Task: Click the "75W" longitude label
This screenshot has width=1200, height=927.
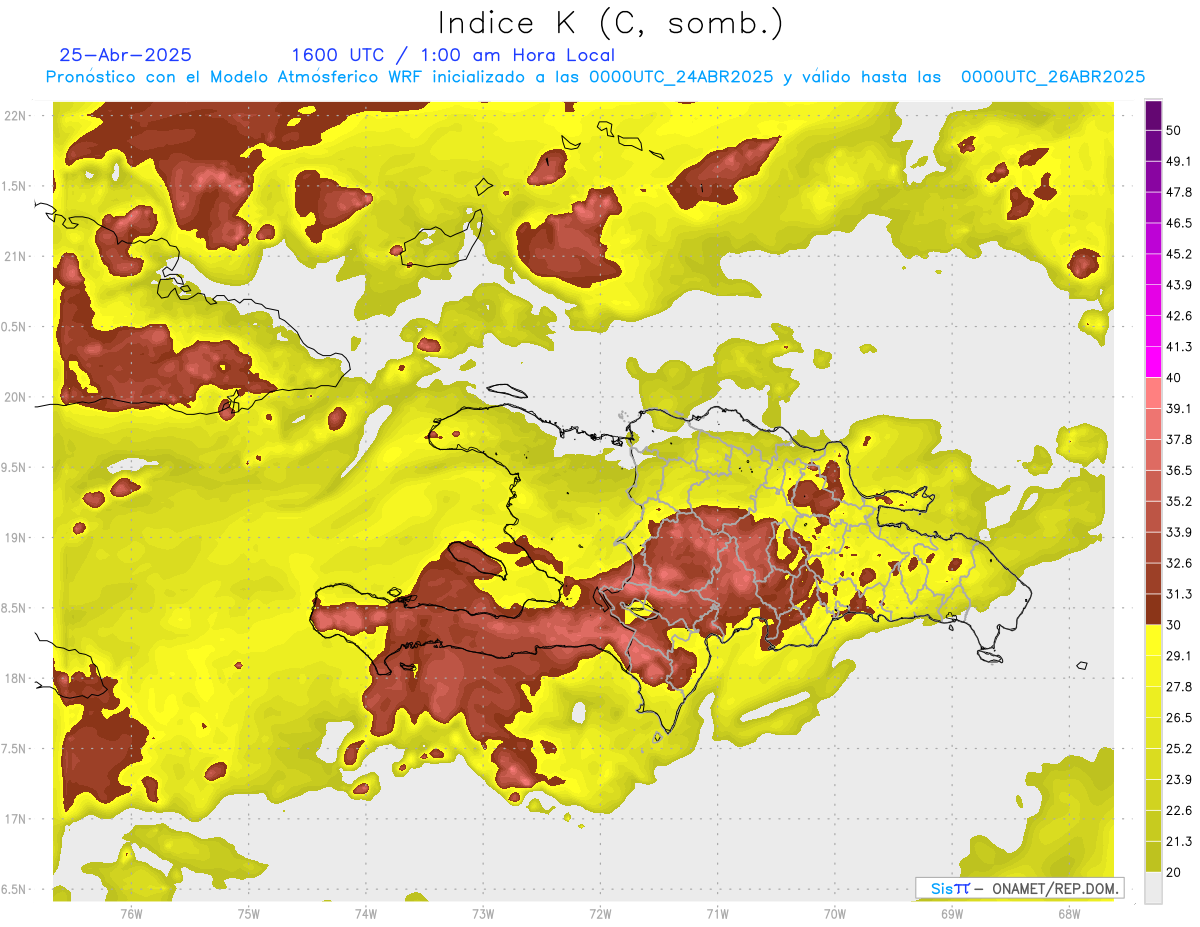Action: click(248, 913)
